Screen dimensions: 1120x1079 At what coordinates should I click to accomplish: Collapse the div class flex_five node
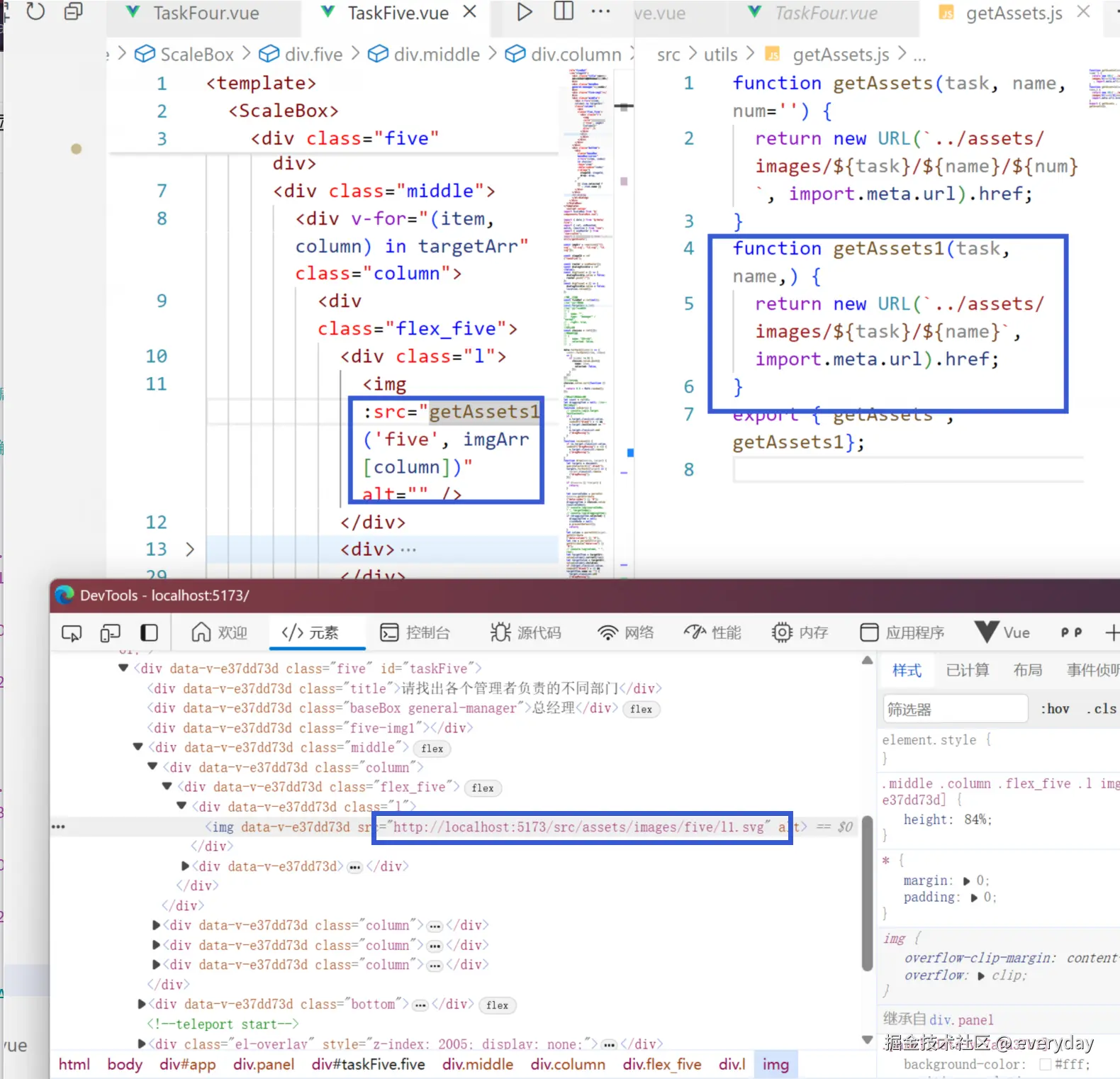(167, 786)
